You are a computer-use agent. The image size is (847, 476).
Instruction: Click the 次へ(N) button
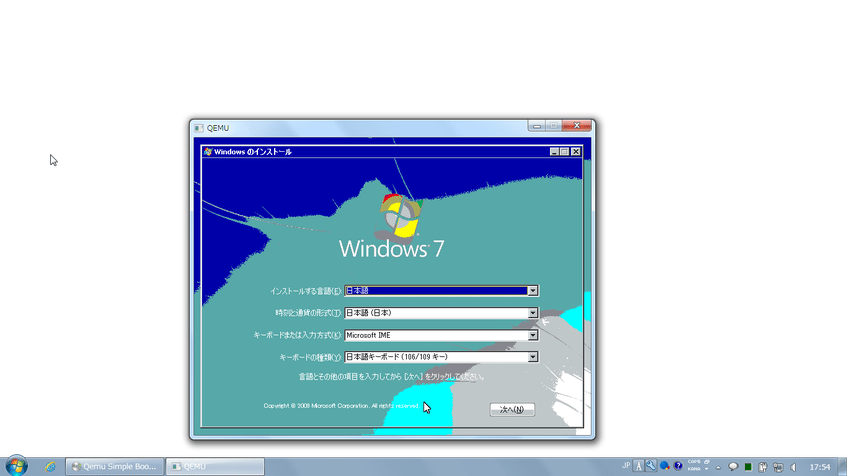click(512, 410)
